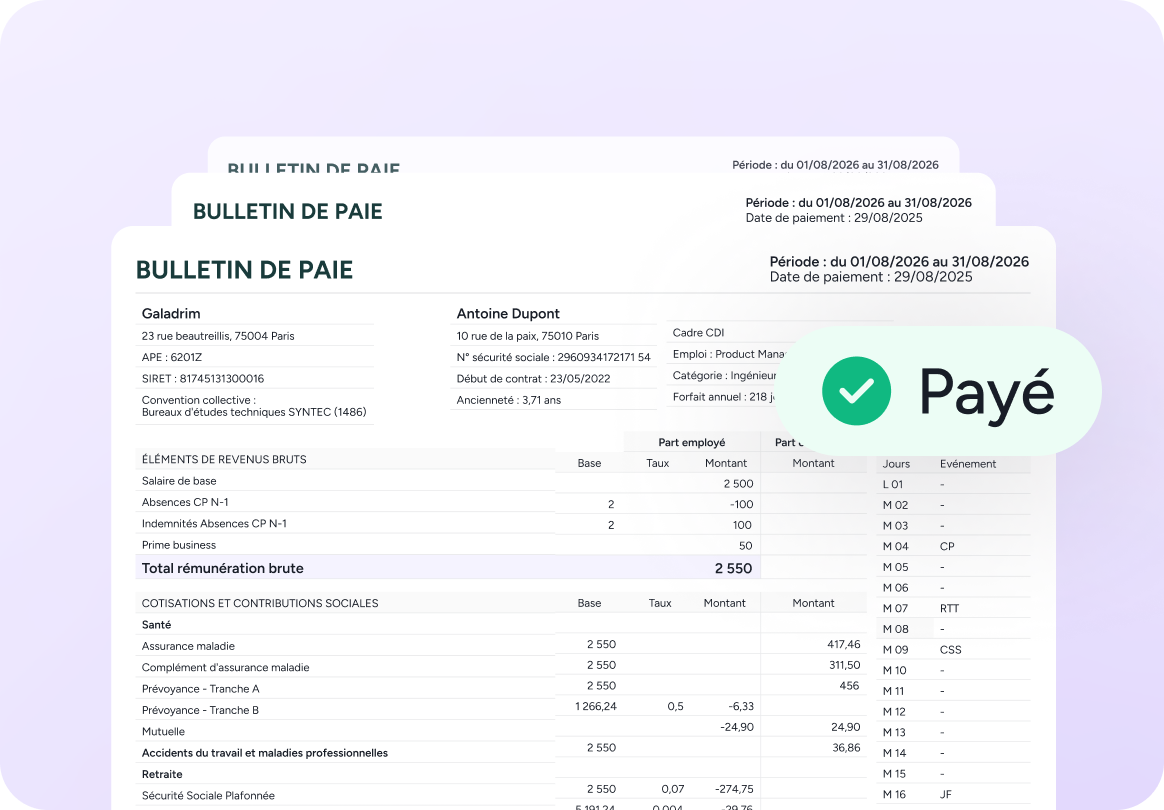Select the N° sécurité sociale field
Screen dimensions: 1164x810
[553, 357]
